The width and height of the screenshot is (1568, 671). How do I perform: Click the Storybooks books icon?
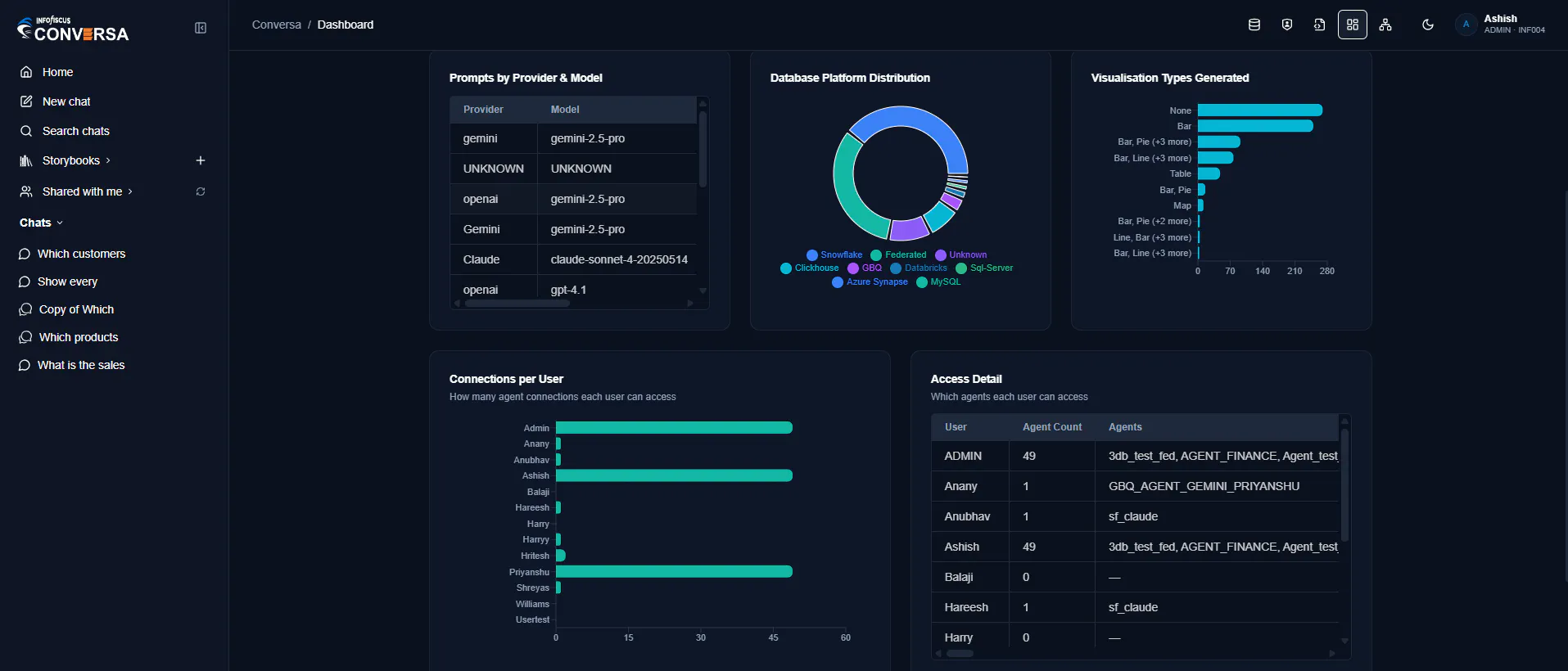pyautogui.click(x=26, y=160)
